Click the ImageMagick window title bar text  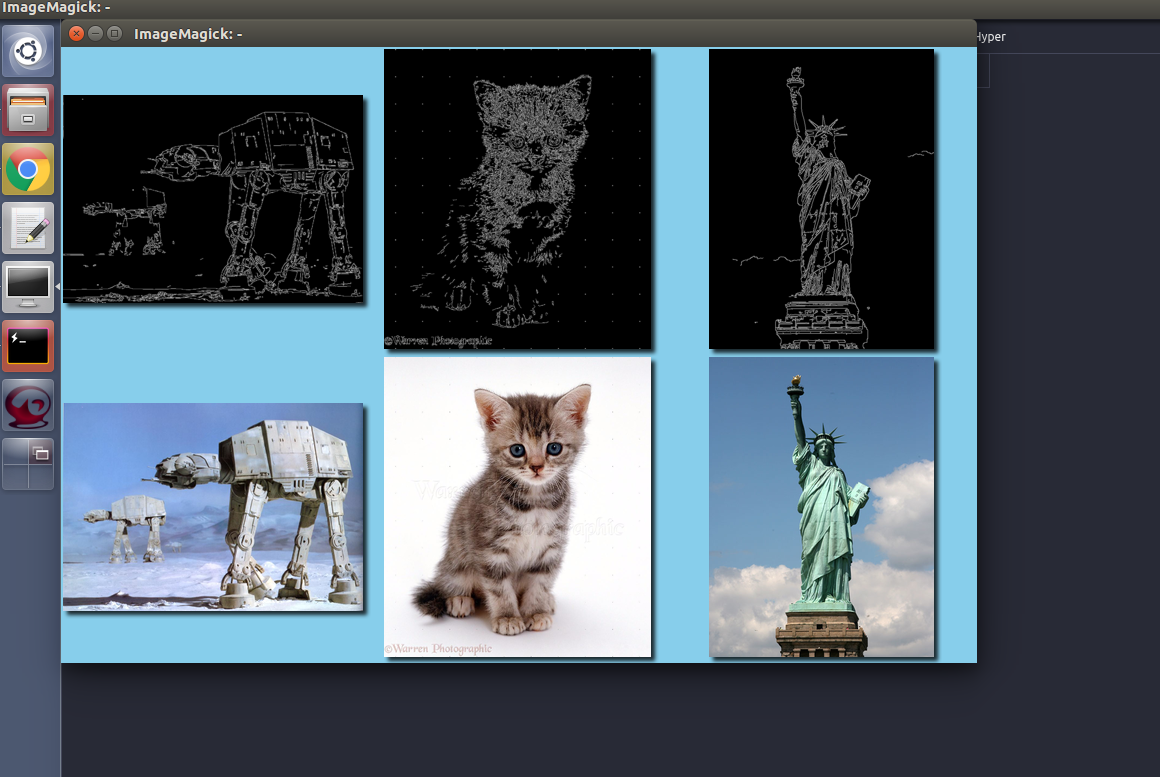click(188, 34)
